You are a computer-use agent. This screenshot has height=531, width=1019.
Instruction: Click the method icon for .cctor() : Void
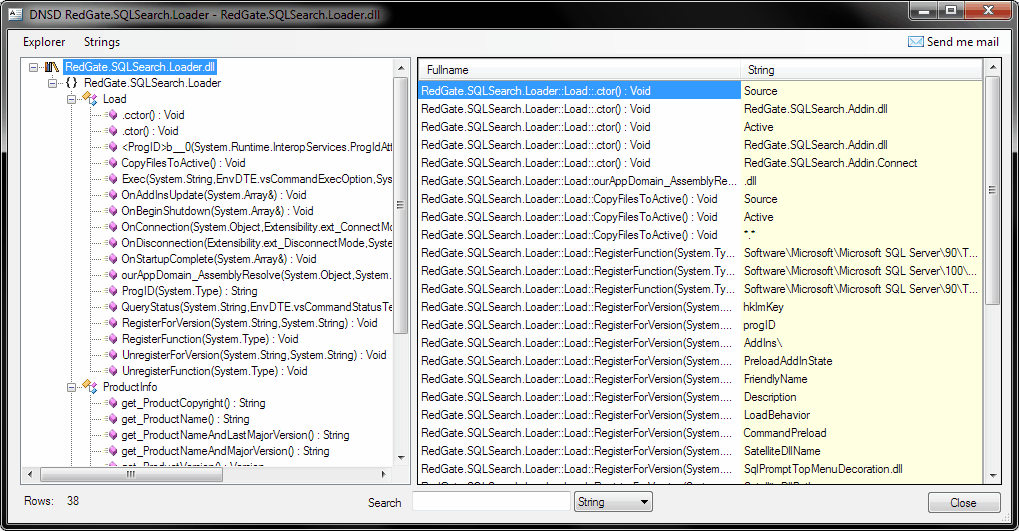pos(112,115)
